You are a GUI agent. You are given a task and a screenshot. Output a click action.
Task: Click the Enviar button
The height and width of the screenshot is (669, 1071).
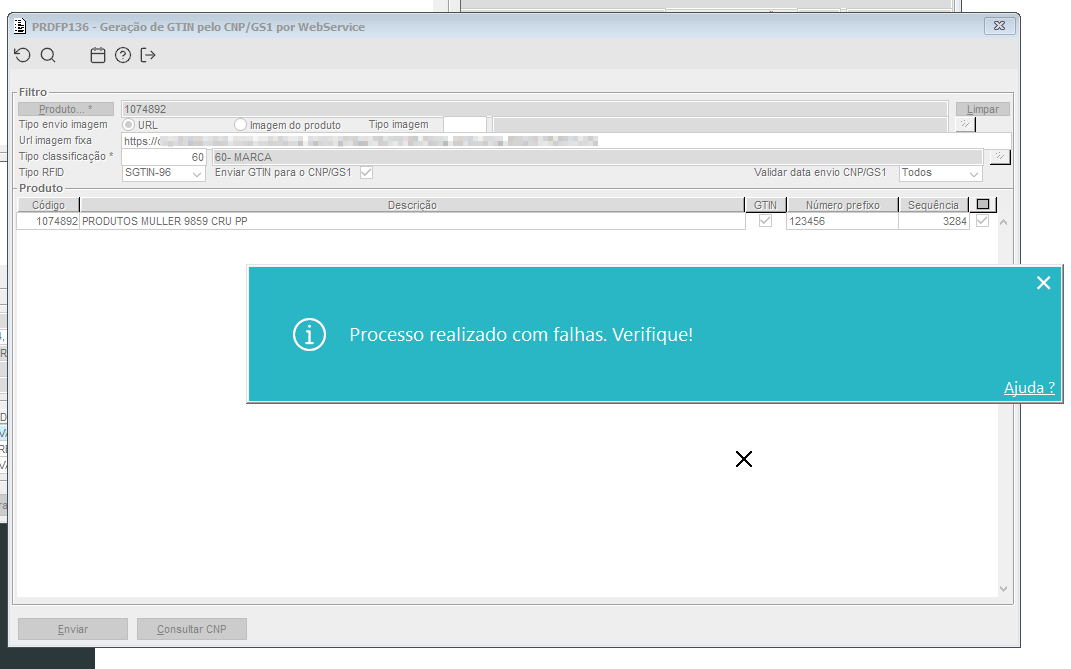(x=73, y=629)
